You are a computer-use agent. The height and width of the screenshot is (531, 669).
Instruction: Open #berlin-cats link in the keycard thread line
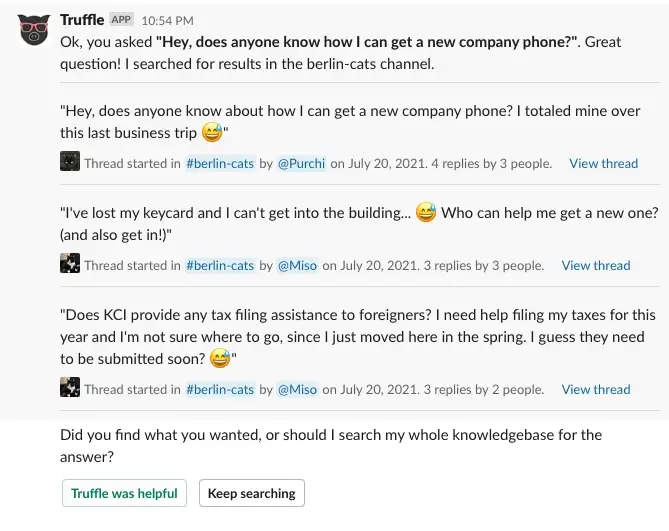pyautogui.click(x=220, y=265)
